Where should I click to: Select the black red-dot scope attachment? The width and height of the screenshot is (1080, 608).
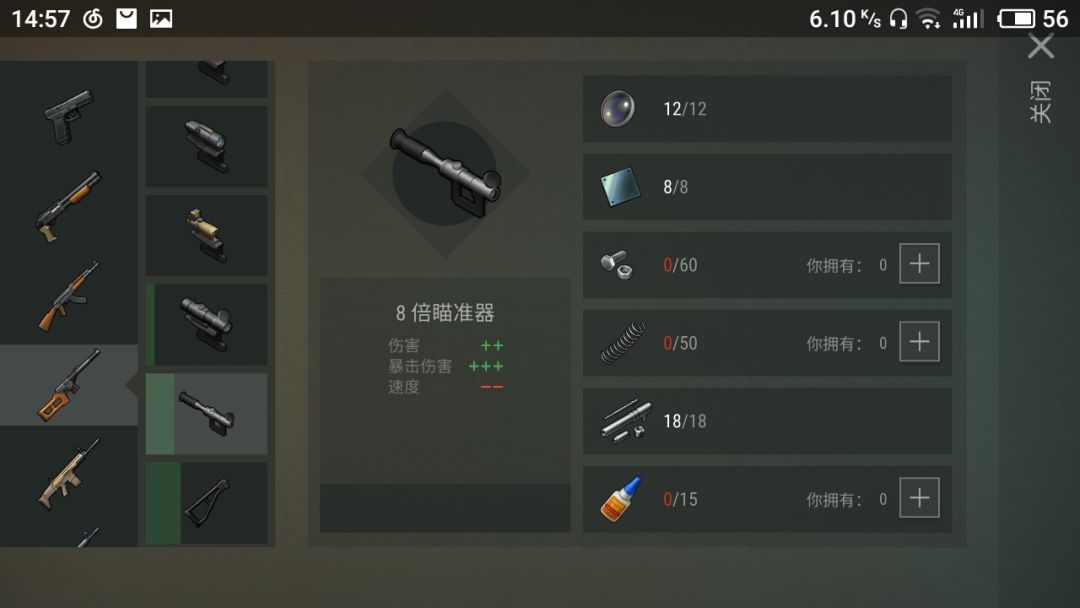pos(207,324)
